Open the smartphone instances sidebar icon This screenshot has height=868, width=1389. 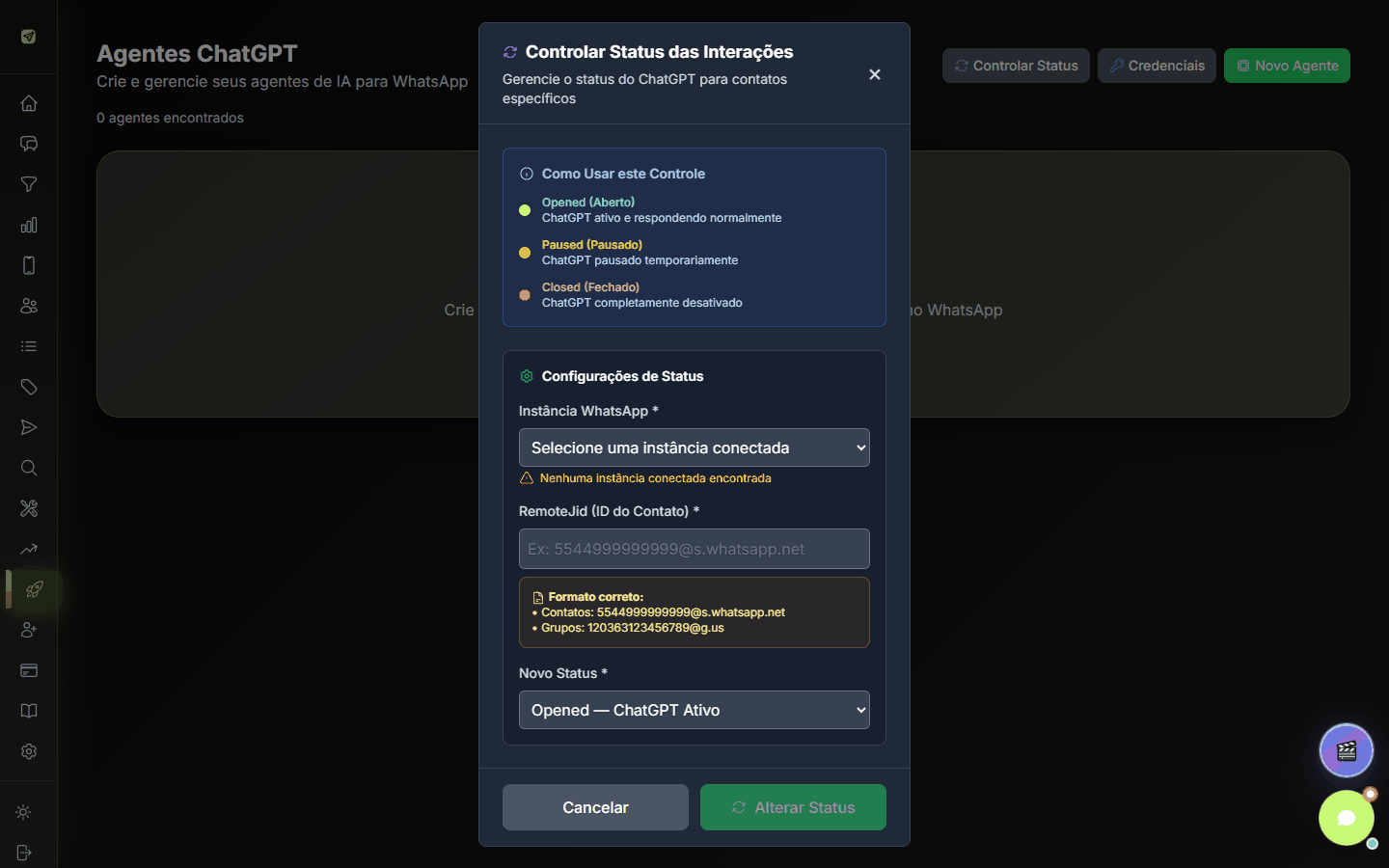click(29, 265)
